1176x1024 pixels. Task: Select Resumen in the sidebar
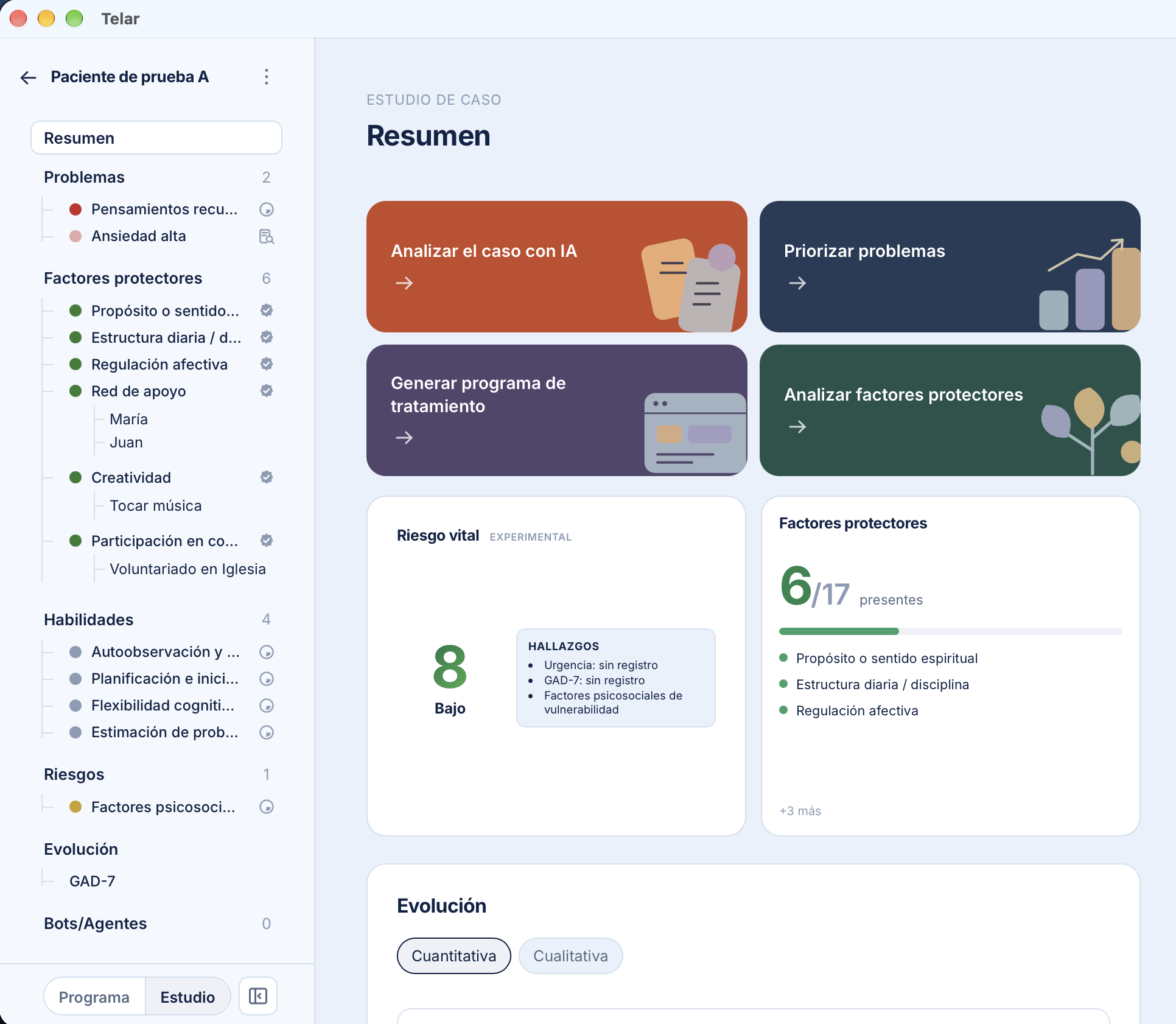point(156,138)
